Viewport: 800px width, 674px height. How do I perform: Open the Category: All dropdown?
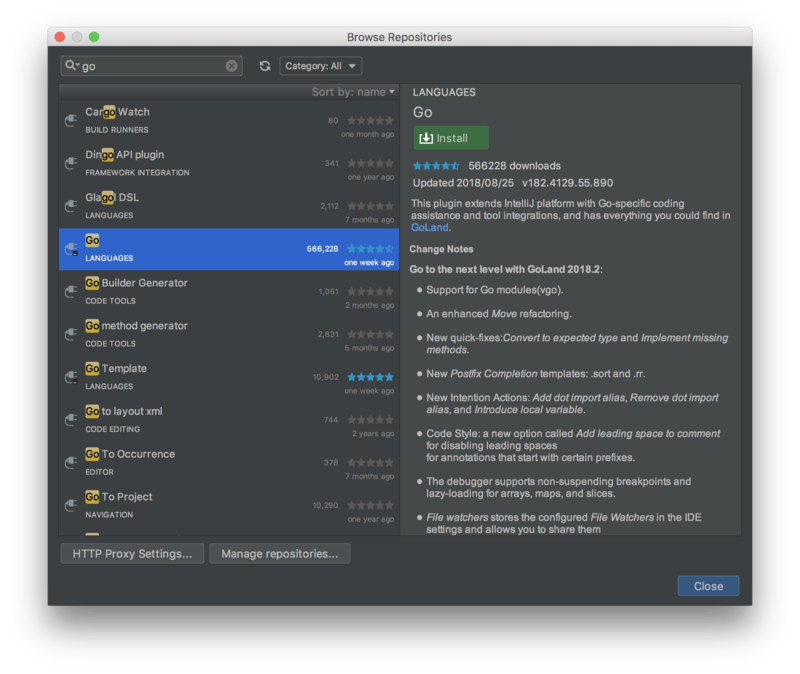[x=320, y=66]
